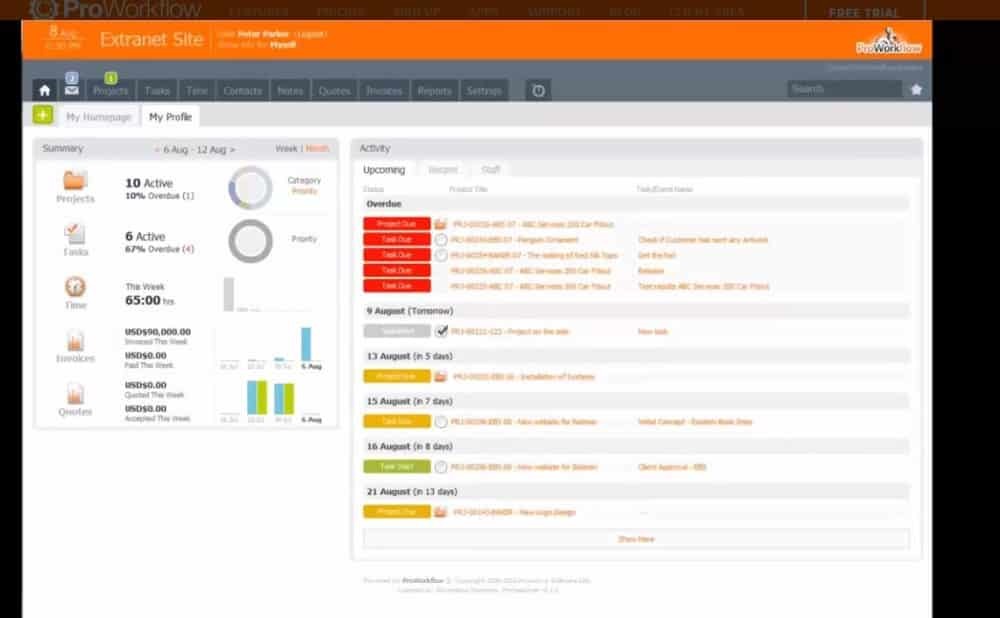The width and height of the screenshot is (1000, 618).
Task: Open the Projects folder icon in Summary
Action: point(75,181)
